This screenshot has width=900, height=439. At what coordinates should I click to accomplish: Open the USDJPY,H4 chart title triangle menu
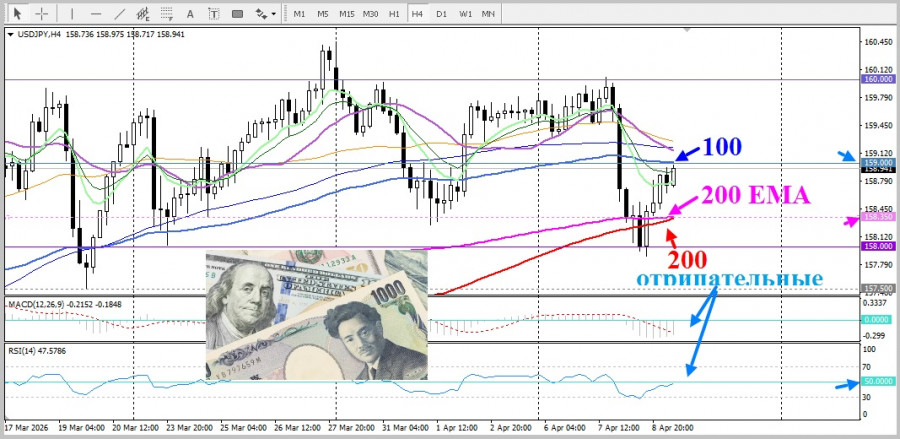(x=11, y=34)
